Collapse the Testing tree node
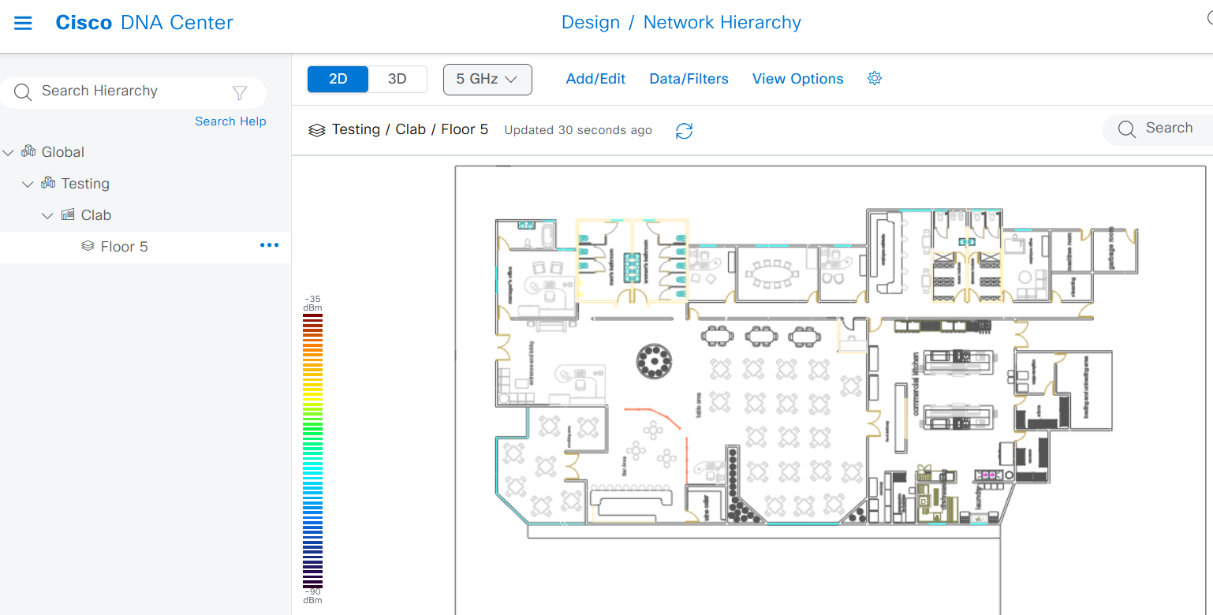This screenshot has width=1213, height=615. [x=28, y=184]
